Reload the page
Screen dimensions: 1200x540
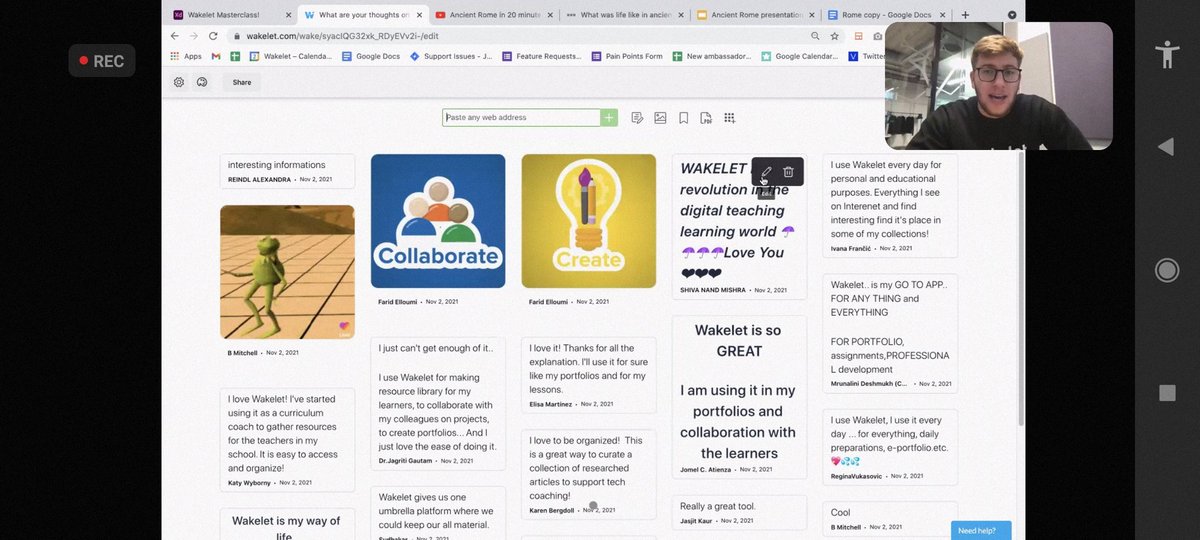click(213, 36)
